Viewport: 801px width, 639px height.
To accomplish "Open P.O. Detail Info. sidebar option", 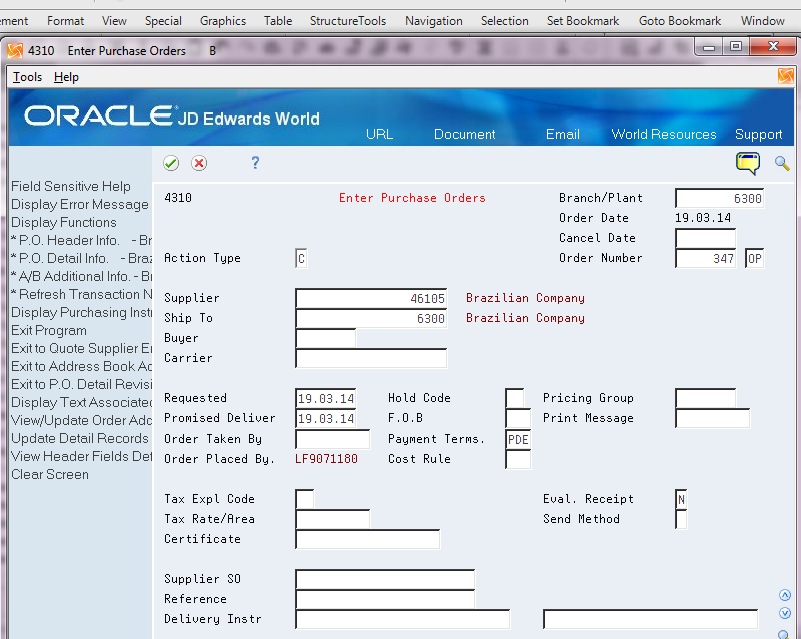I will (x=81, y=258).
